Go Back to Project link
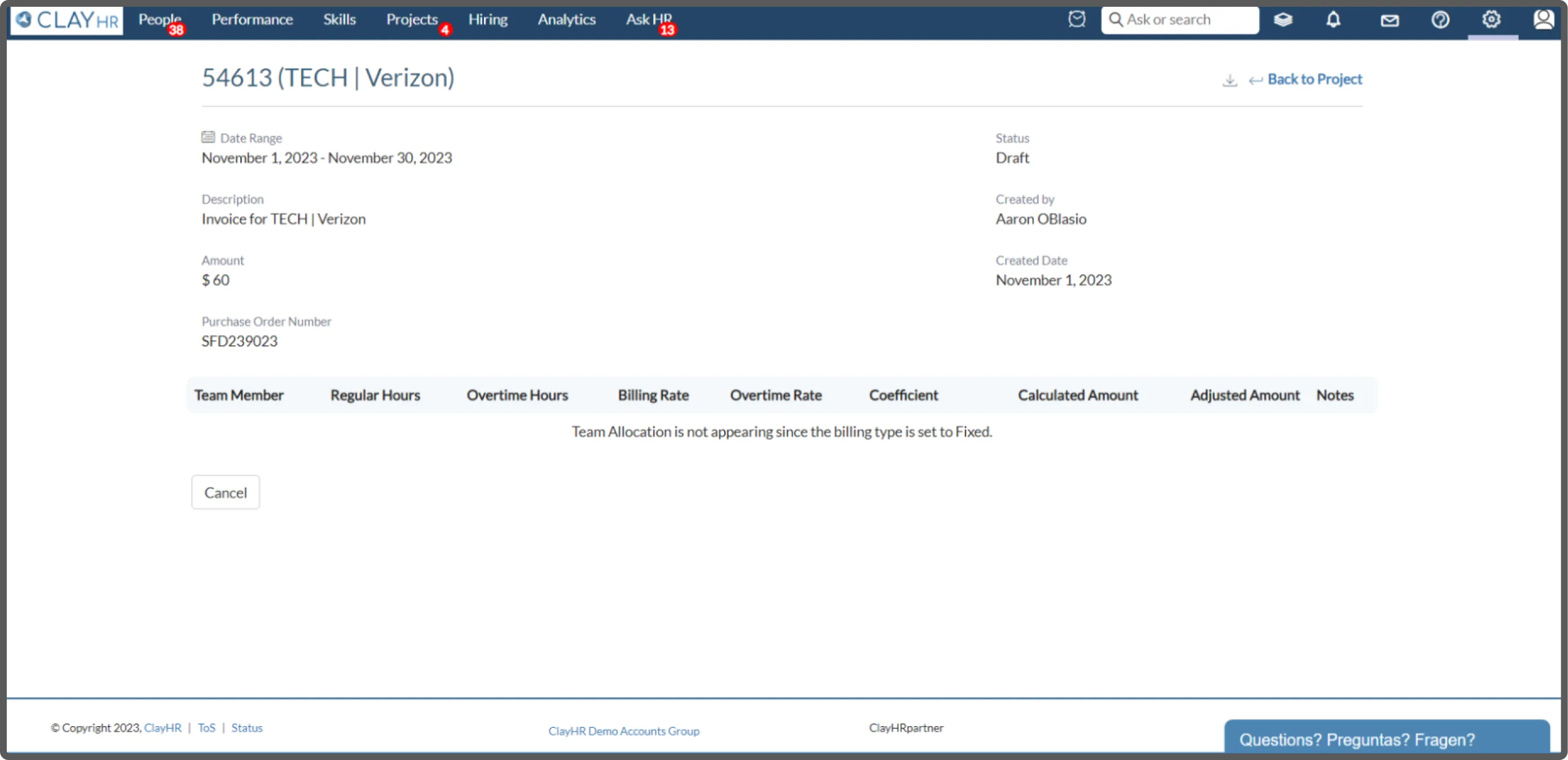This screenshot has height=760, width=1568. tap(1314, 79)
